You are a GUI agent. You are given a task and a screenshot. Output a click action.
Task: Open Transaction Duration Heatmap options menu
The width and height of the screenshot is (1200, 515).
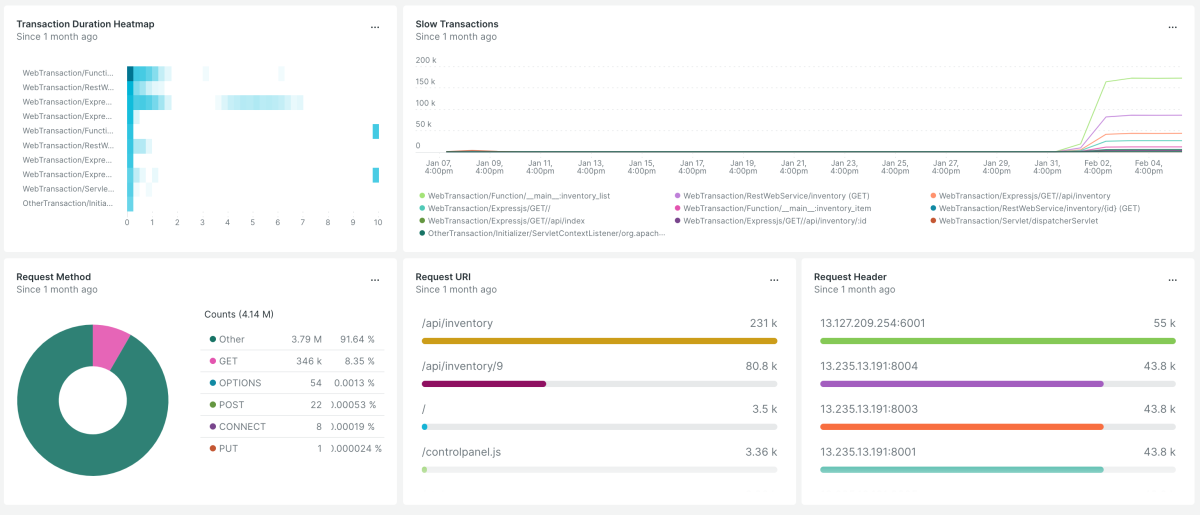375,28
